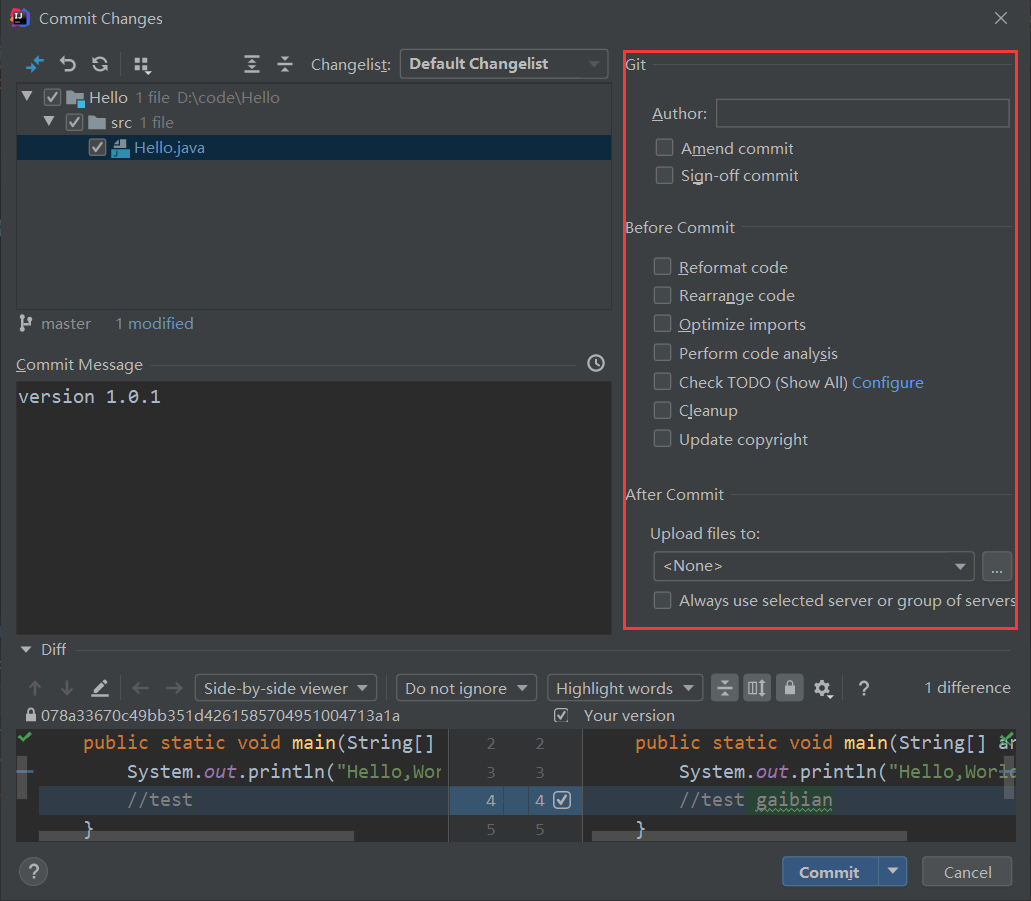Open the Changelist dropdown
The width and height of the screenshot is (1031, 901).
pos(504,64)
